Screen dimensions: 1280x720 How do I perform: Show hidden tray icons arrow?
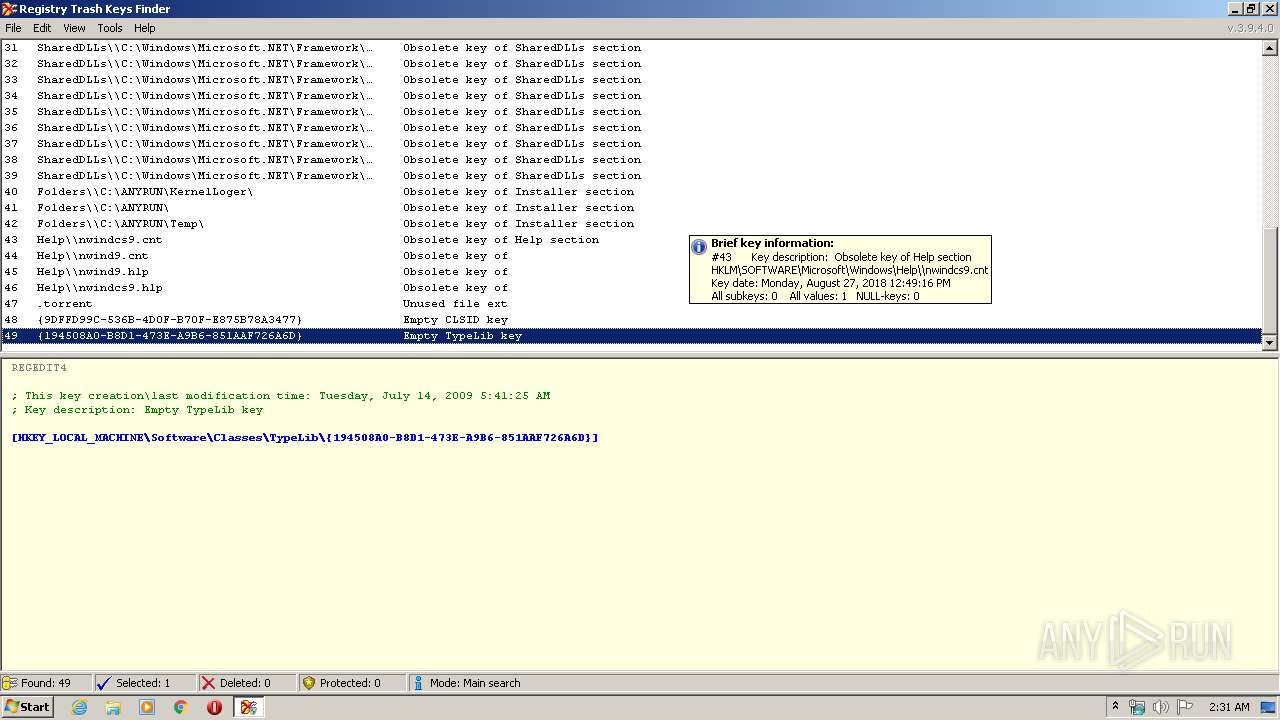(1115, 707)
